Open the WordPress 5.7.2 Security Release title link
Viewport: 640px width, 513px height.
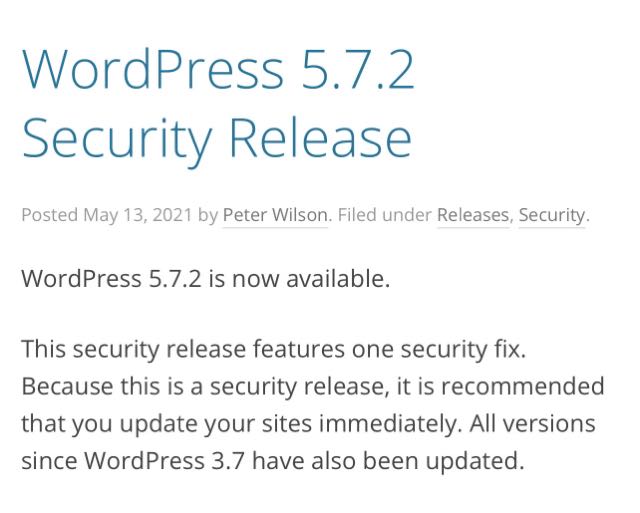point(218,103)
